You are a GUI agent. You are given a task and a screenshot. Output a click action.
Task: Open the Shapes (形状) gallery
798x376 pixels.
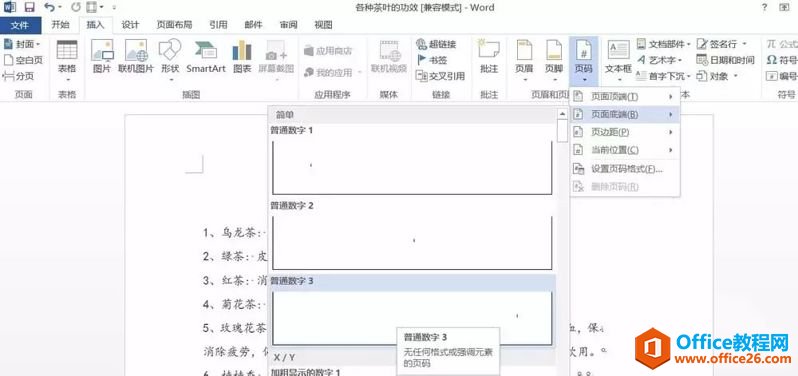[x=170, y=61]
